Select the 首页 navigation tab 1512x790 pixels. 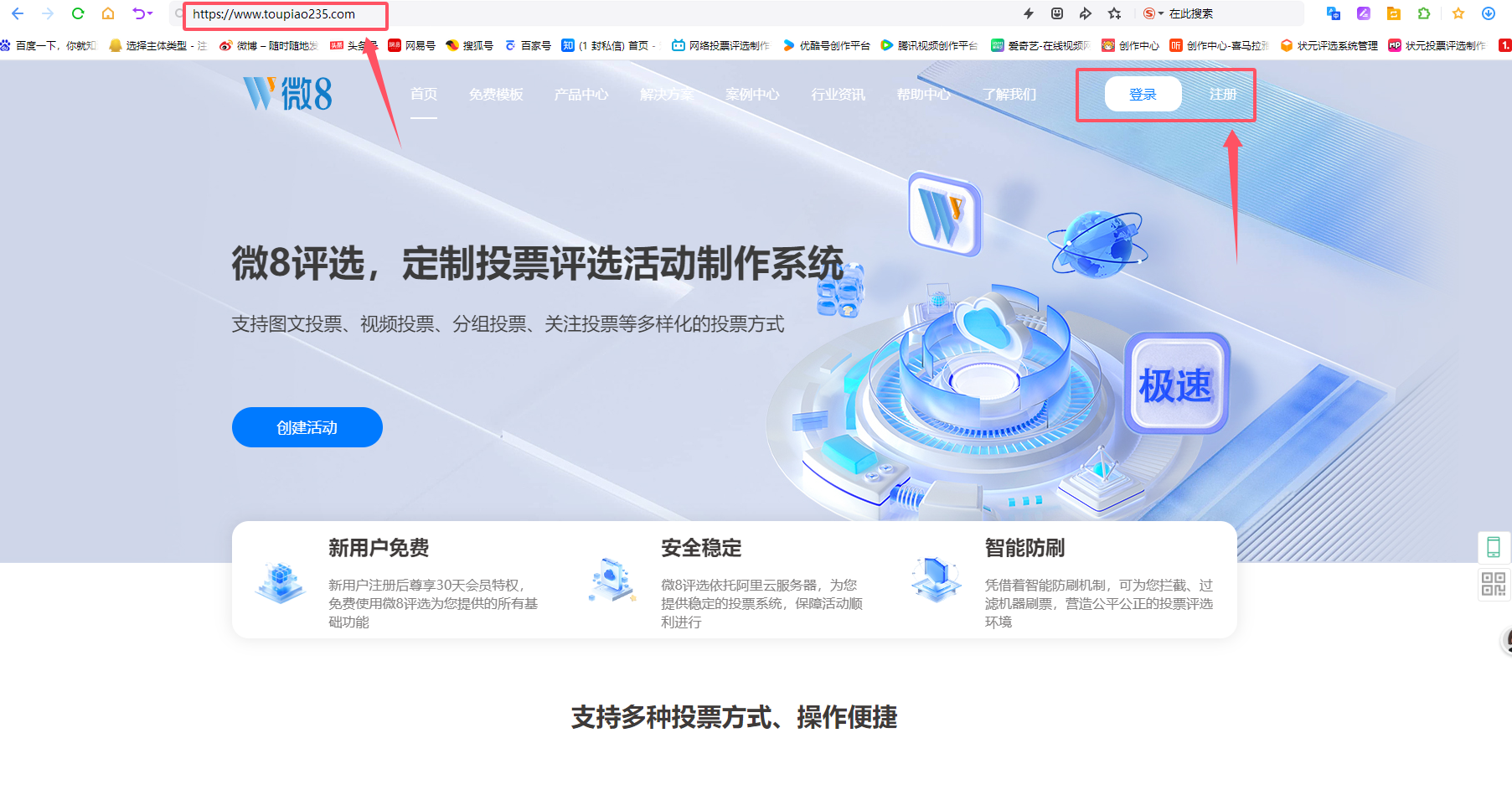click(x=424, y=94)
